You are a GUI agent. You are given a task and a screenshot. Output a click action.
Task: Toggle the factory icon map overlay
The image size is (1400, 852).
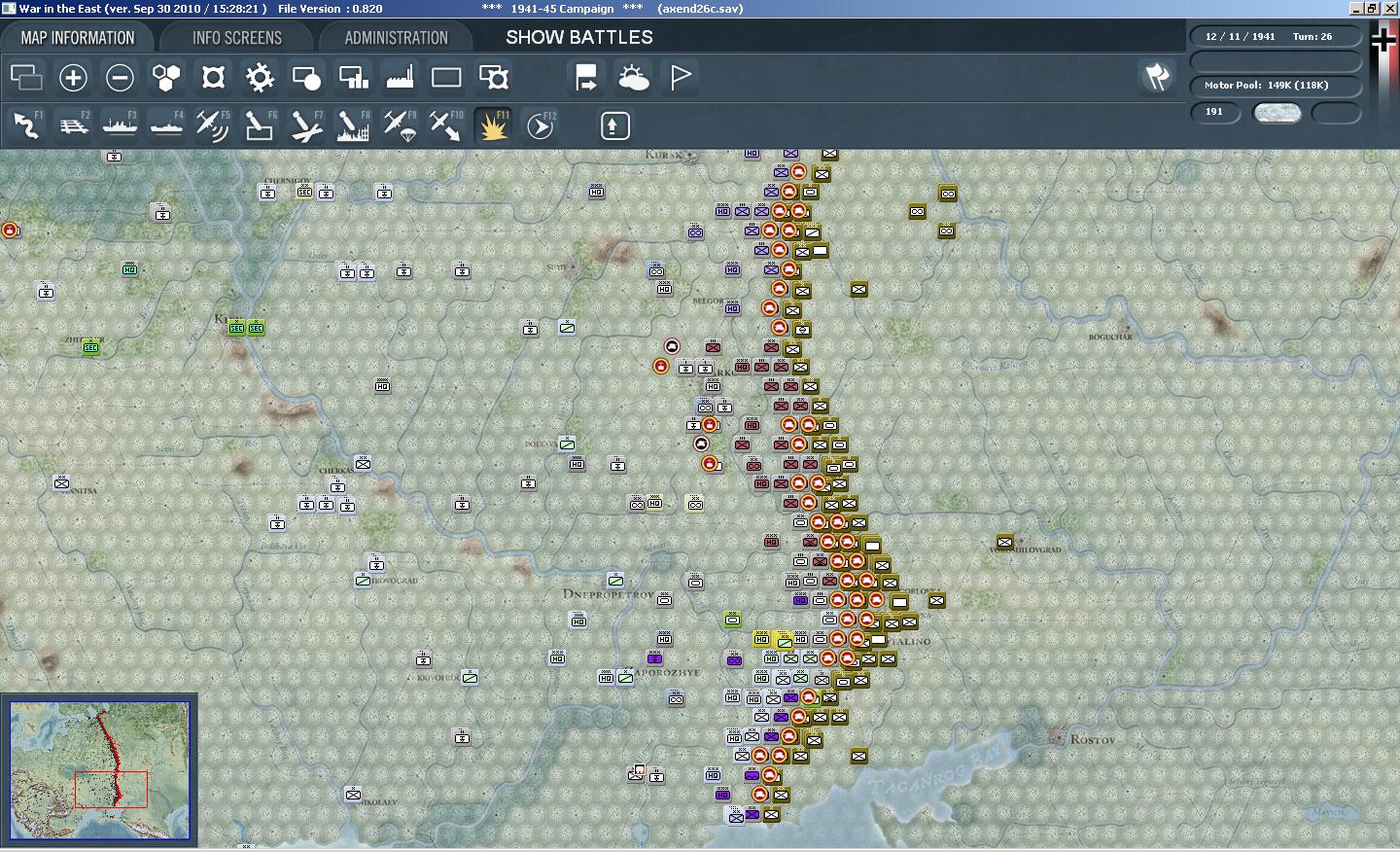pyautogui.click(x=400, y=78)
